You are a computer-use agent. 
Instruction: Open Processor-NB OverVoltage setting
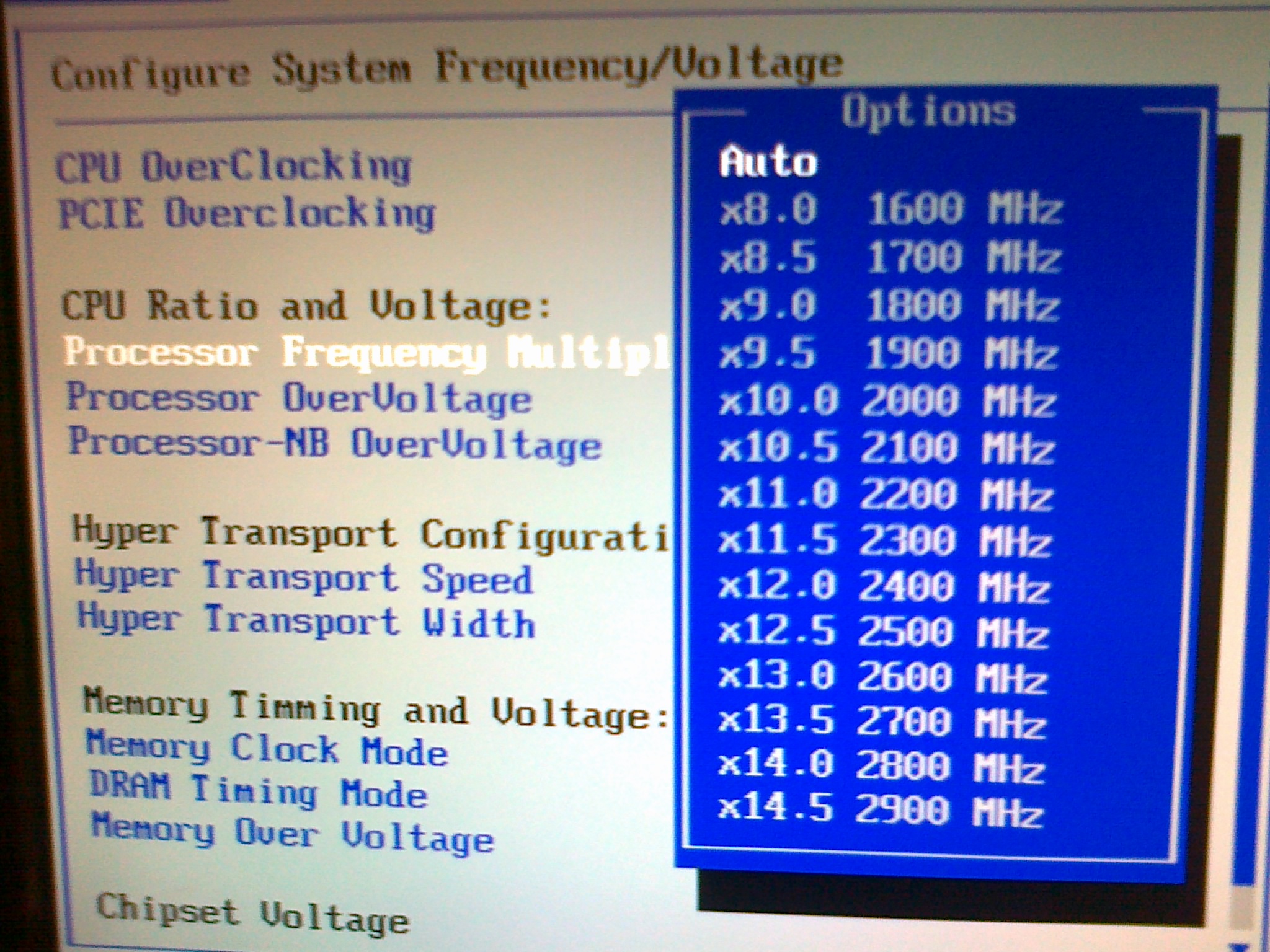[335, 444]
